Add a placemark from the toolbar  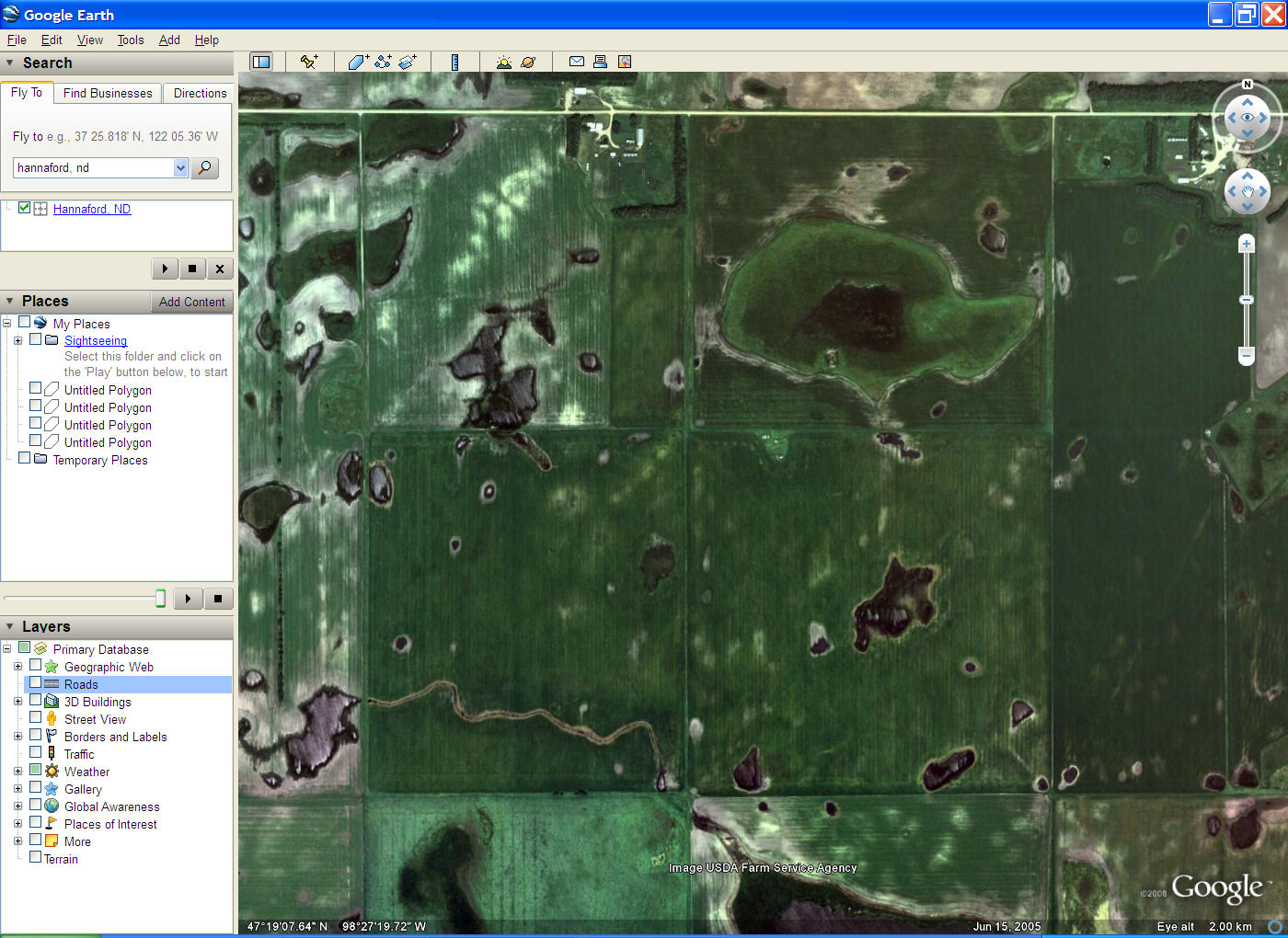point(309,62)
